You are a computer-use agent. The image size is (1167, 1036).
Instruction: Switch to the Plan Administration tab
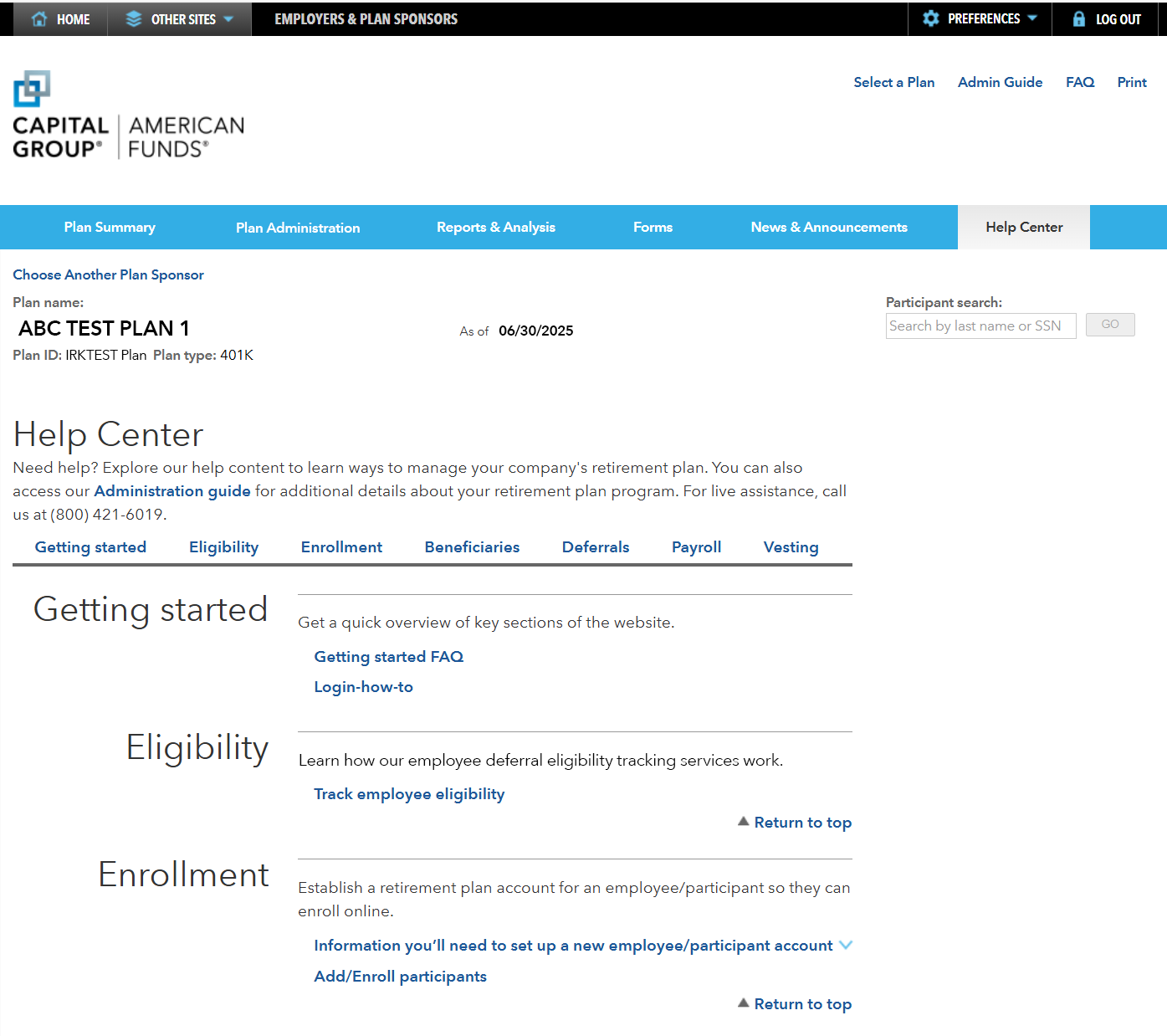point(298,227)
